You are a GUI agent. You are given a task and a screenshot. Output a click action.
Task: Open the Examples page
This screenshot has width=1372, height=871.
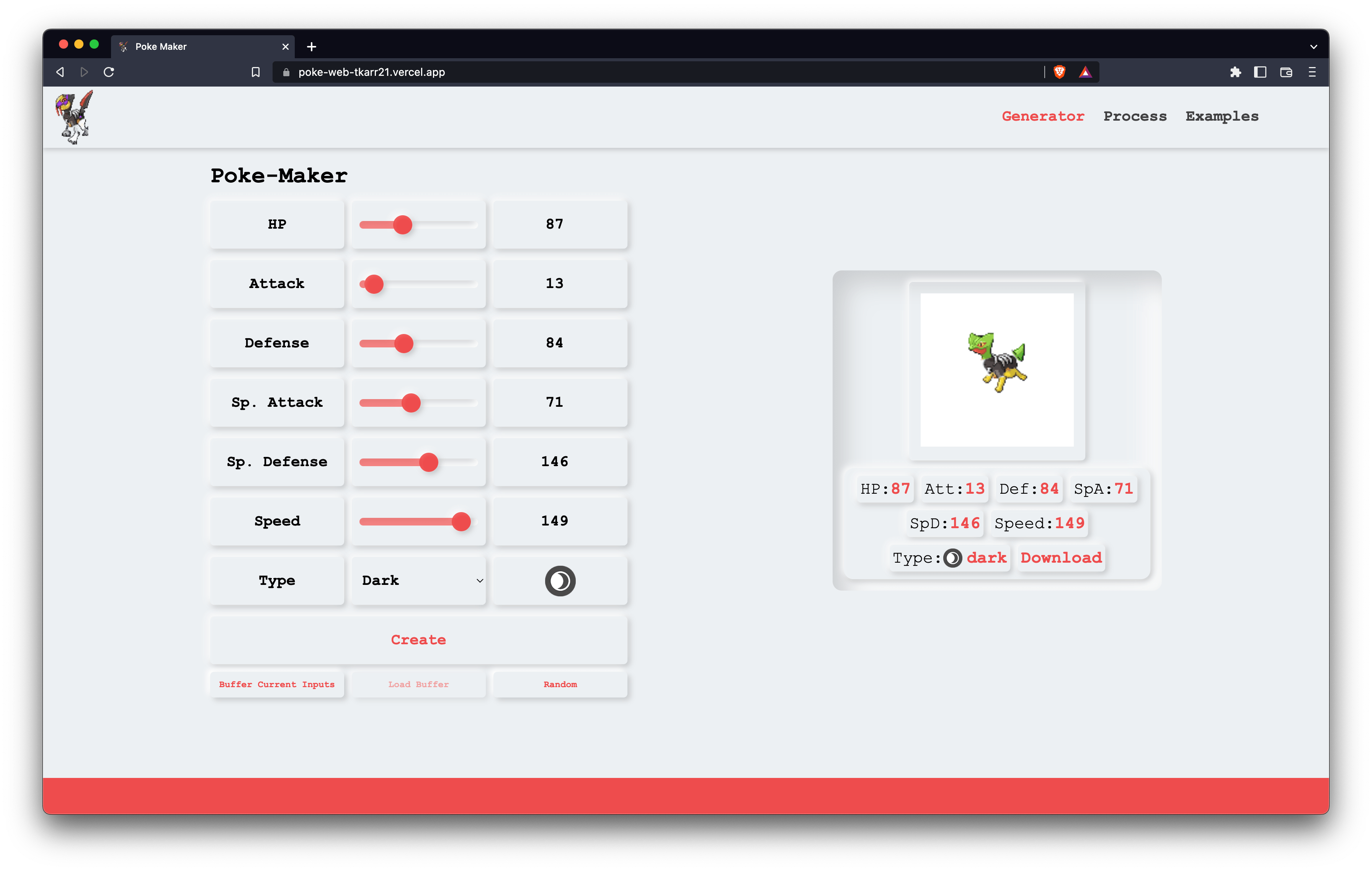(x=1222, y=116)
